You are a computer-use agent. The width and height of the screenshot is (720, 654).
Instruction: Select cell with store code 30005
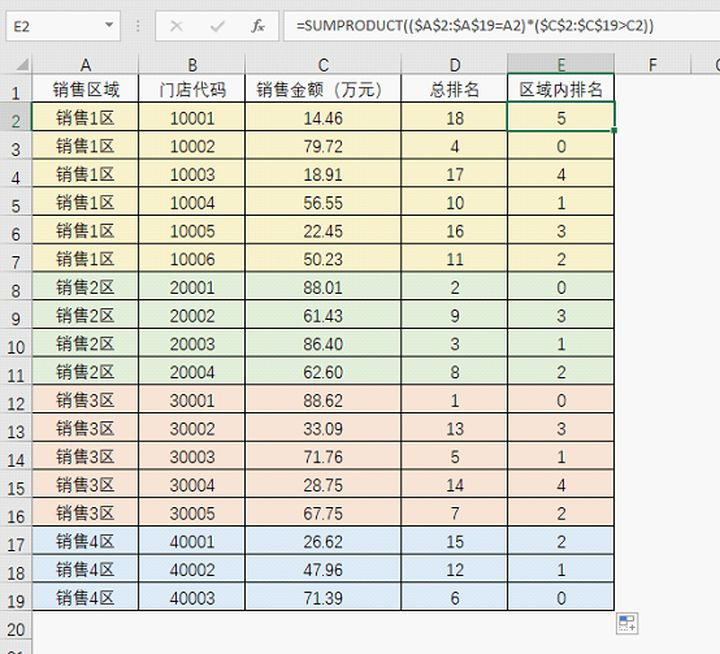point(192,513)
